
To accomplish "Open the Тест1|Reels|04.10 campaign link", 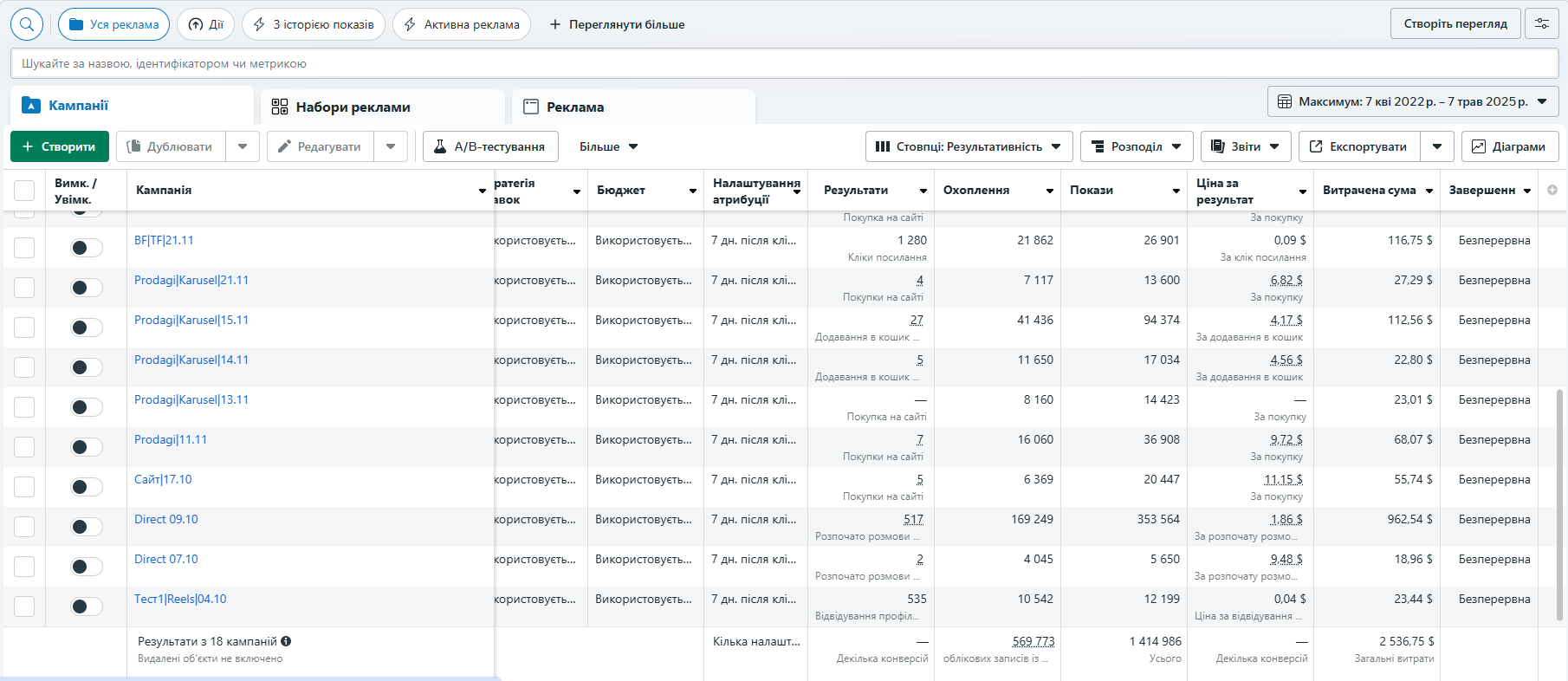I will pyautogui.click(x=180, y=599).
